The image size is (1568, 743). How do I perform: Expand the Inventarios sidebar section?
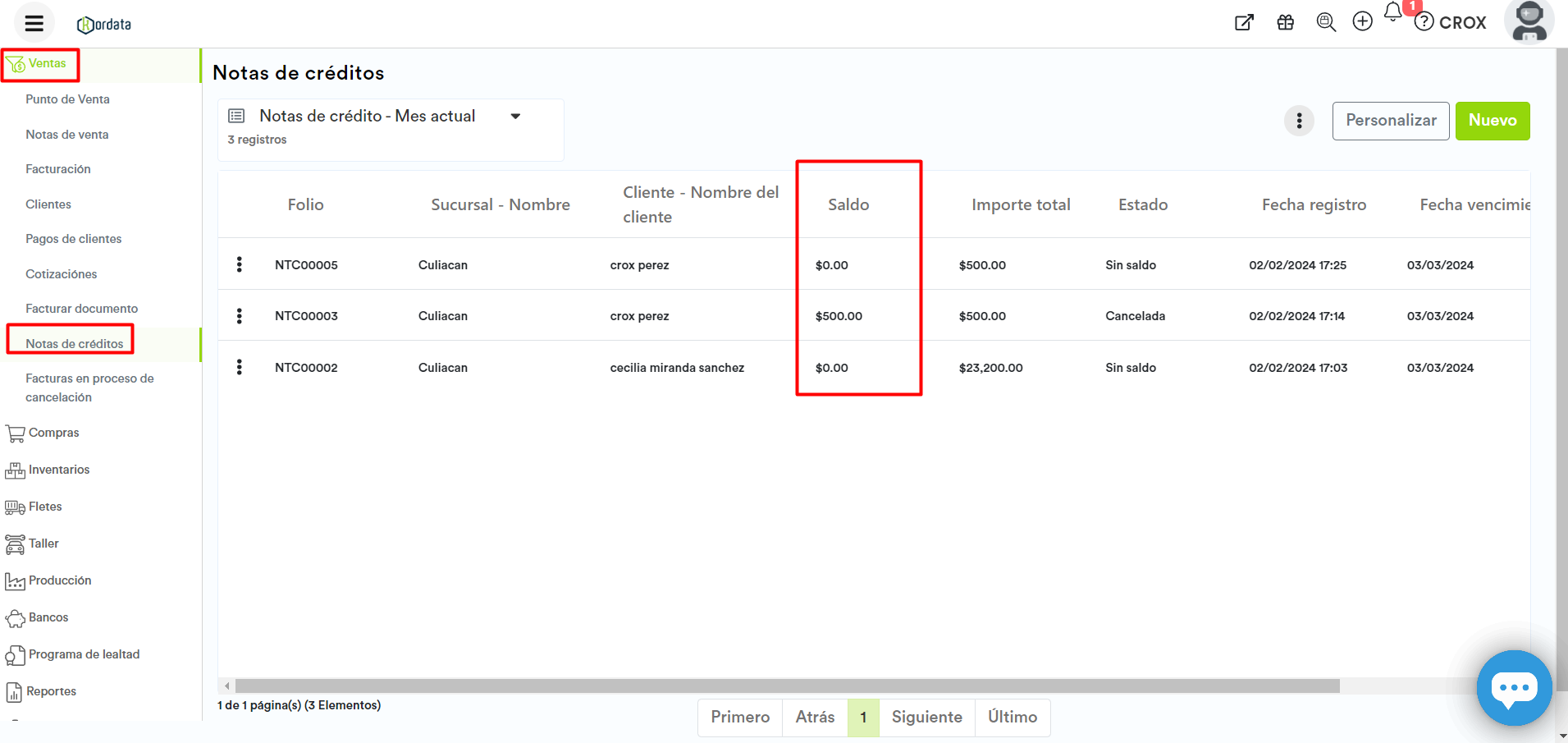(x=58, y=470)
